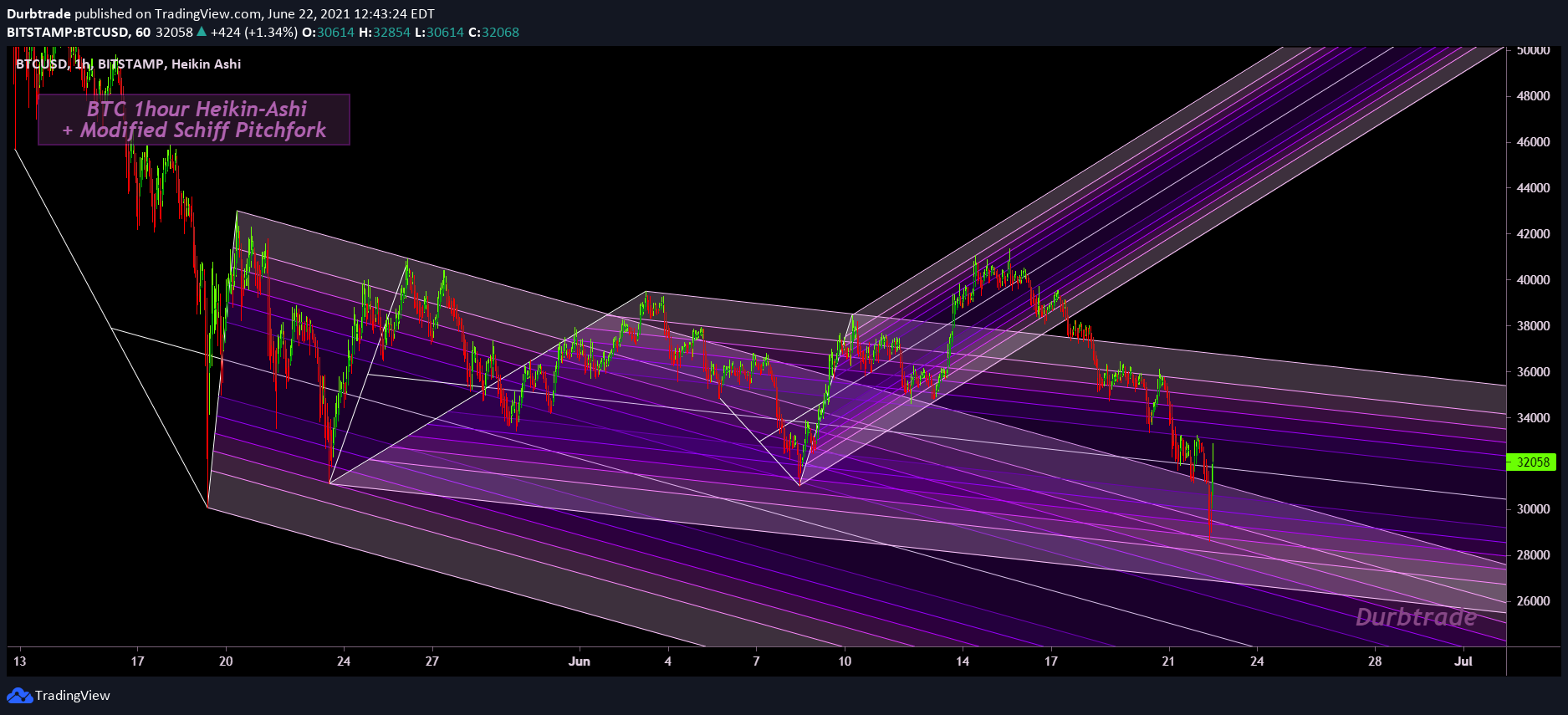Viewport: 1568px width, 715px height.
Task: Click the date label 14 on time axis
Action: coord(963,661)
